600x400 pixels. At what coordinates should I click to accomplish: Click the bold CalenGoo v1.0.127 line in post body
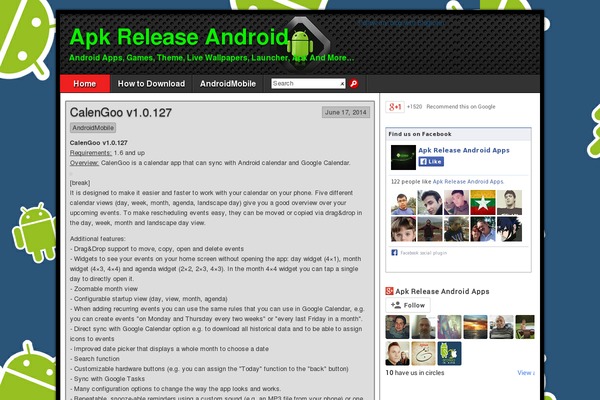[99, 143]
